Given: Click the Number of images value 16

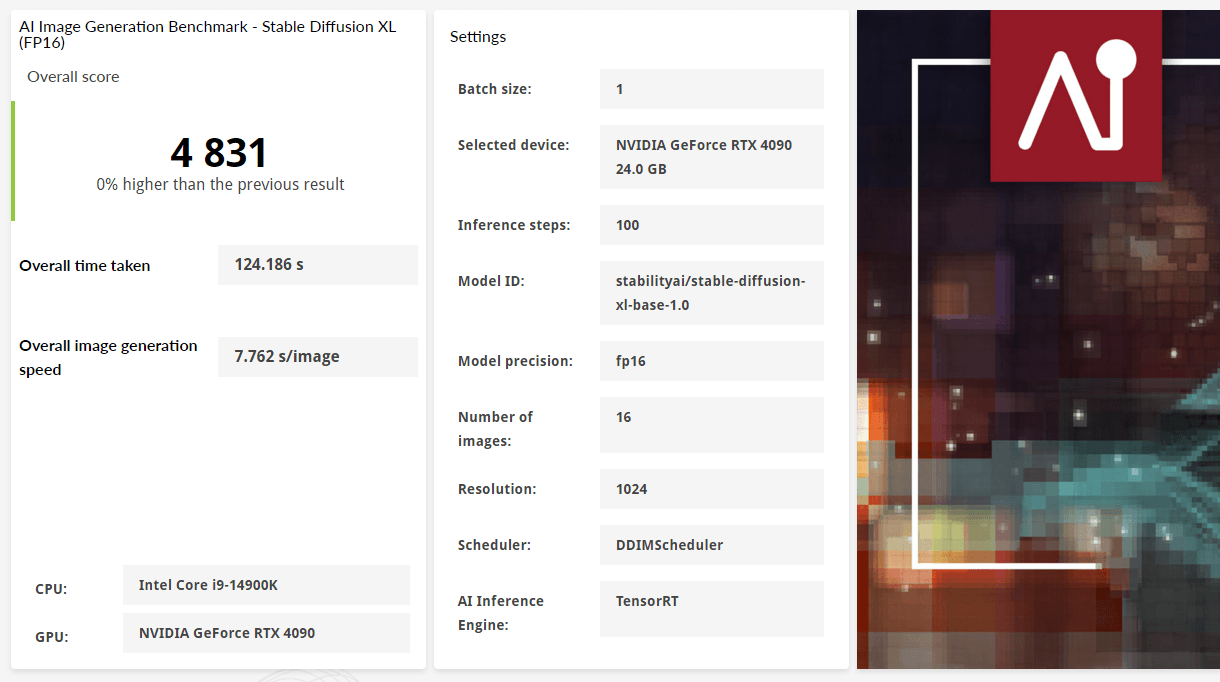Looking at the screenshot, I should (712, 425).
